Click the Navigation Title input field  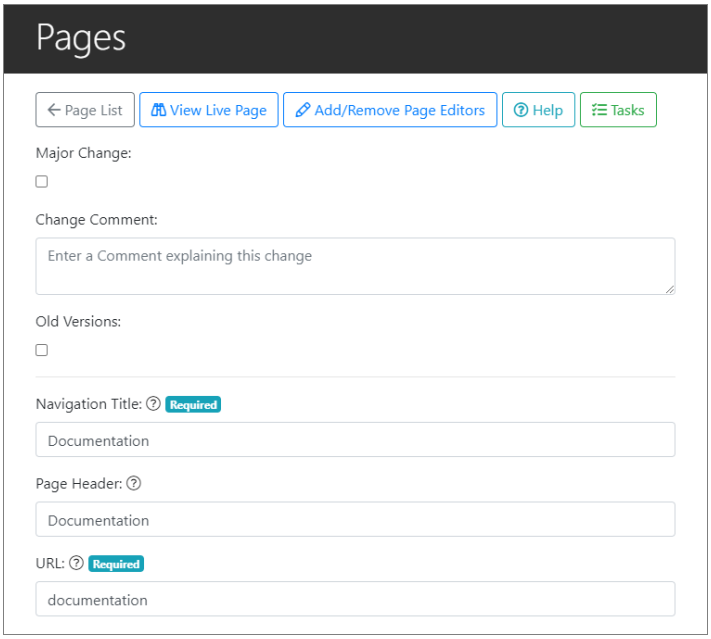[356, 439]
